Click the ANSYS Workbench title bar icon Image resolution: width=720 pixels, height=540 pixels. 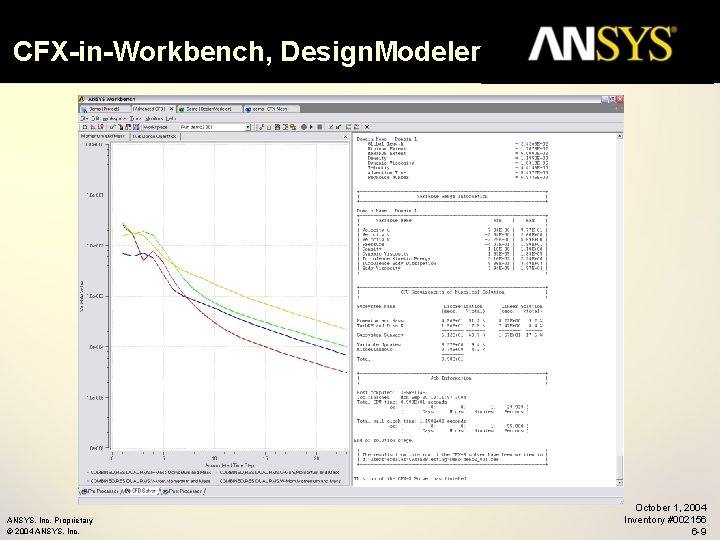point(82,99)
